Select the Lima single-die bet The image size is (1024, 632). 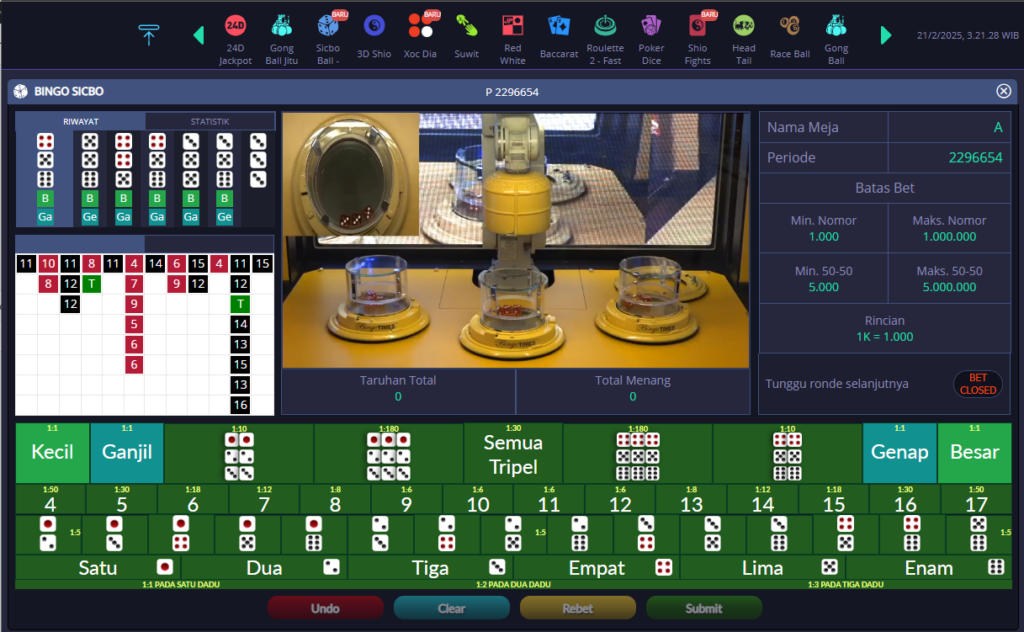coord(762,567)
